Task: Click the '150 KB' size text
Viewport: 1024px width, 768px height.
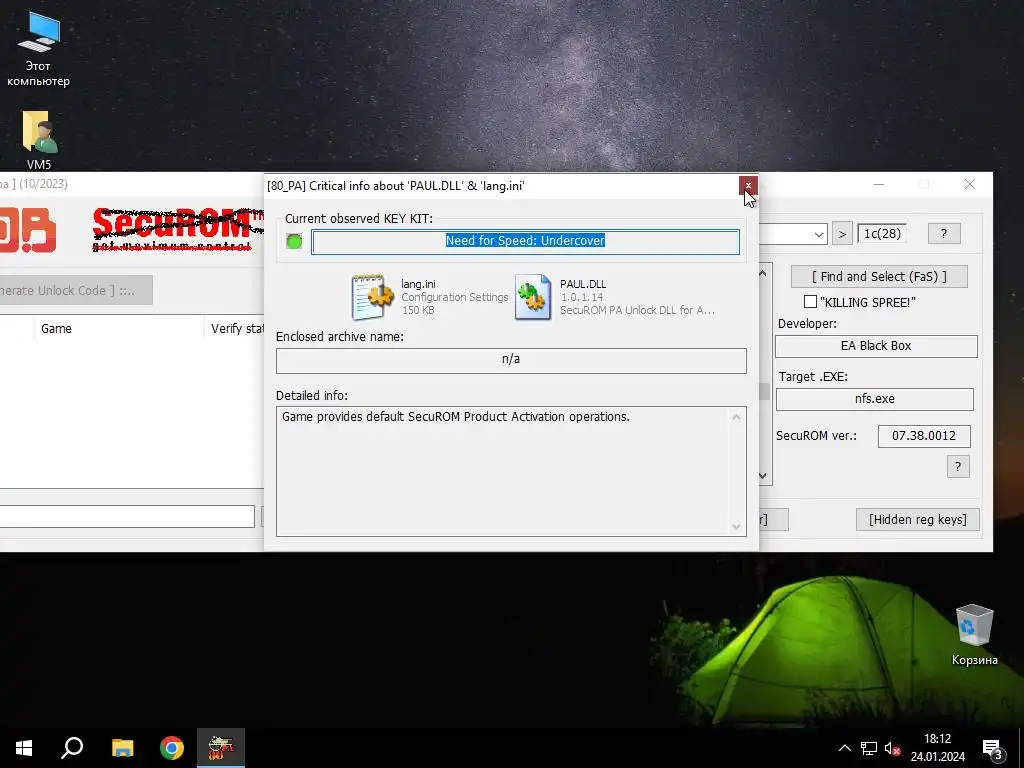Action: pyautogui.click(x=418, y=310)
